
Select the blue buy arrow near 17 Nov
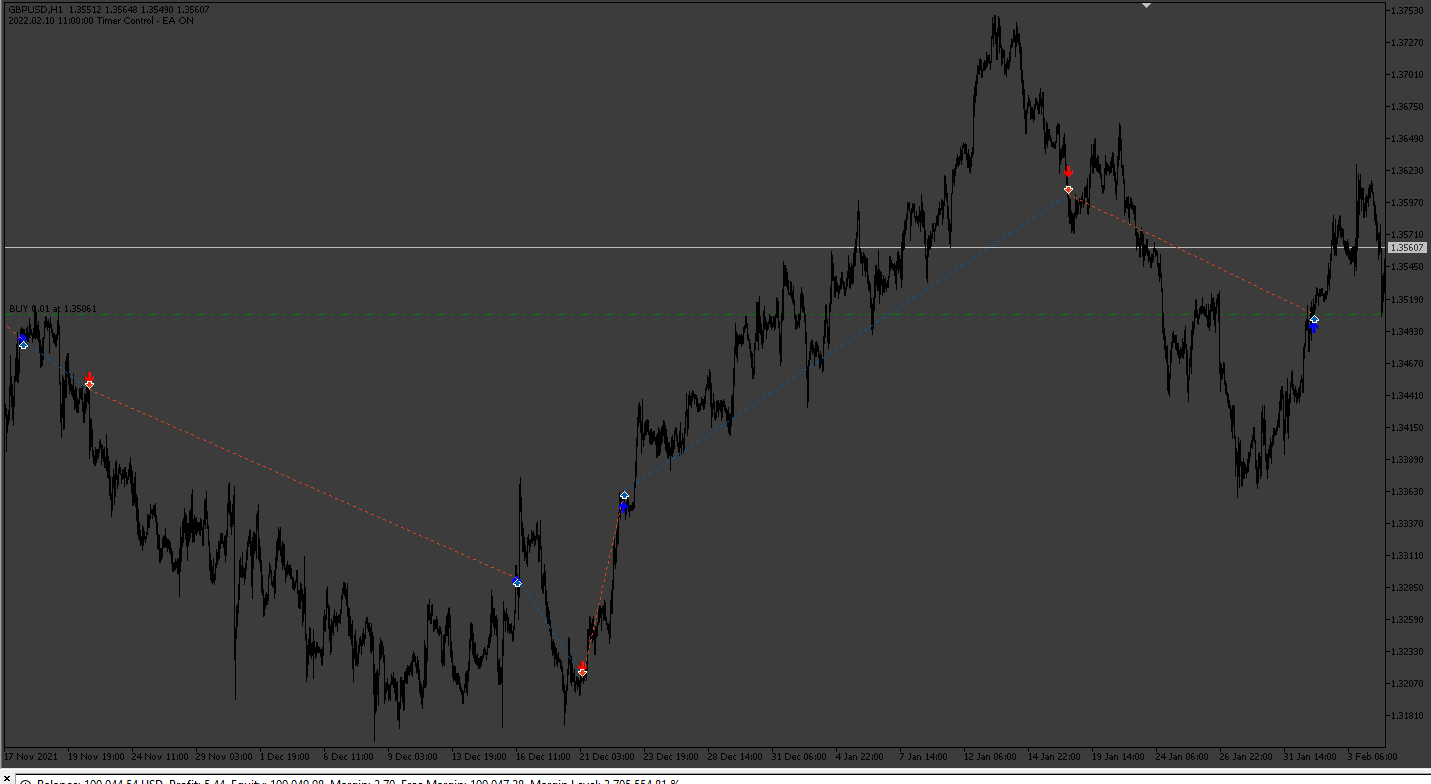[23, 339]
